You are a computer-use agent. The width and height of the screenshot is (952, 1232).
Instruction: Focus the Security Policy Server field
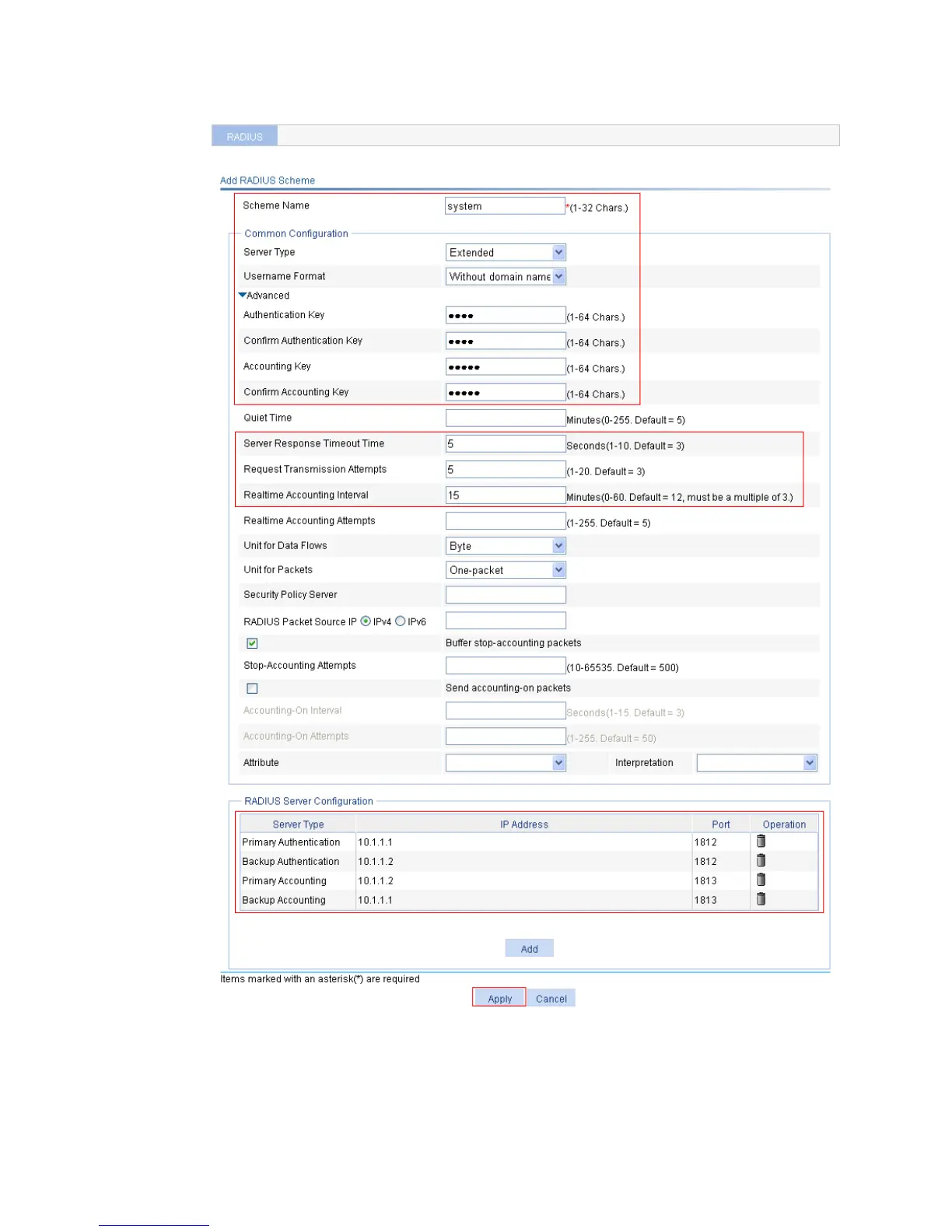point(506,594)
